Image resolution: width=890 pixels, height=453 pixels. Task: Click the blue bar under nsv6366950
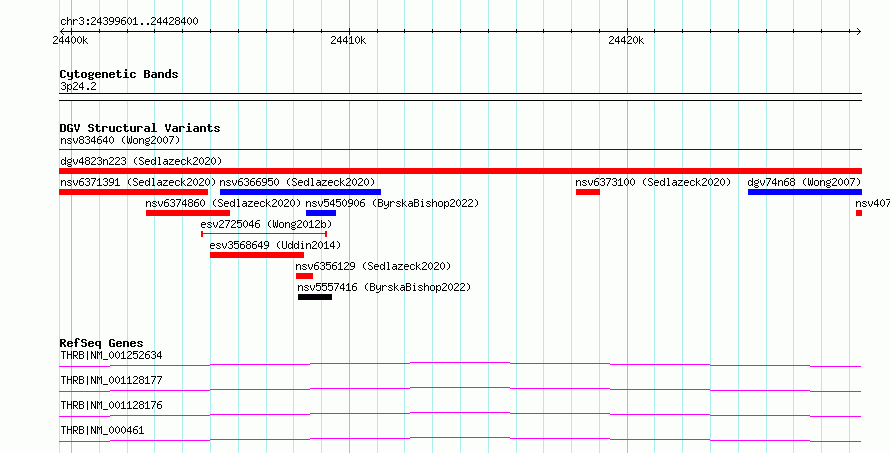300,192
